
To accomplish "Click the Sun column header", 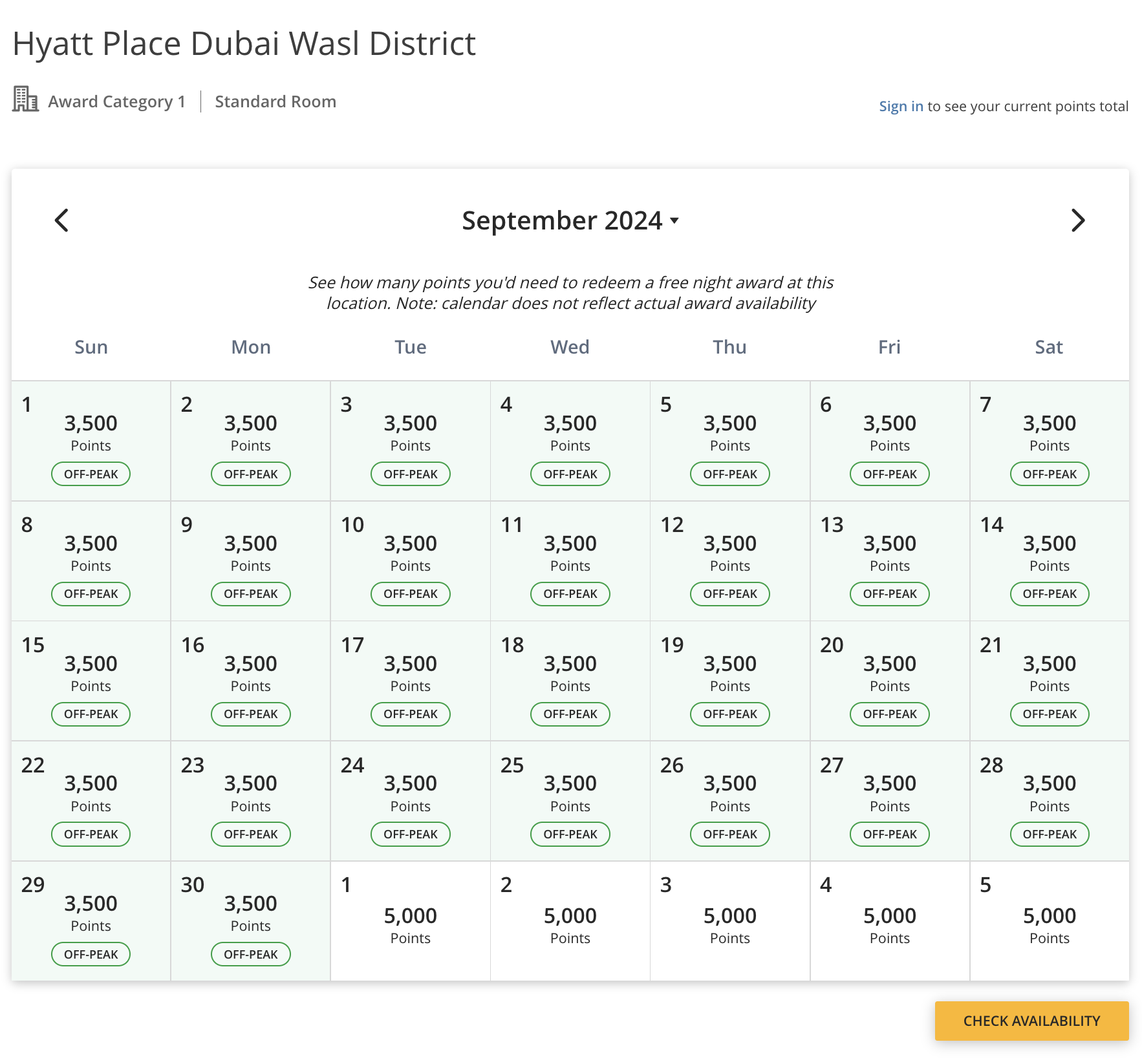I will click(91, 347).
